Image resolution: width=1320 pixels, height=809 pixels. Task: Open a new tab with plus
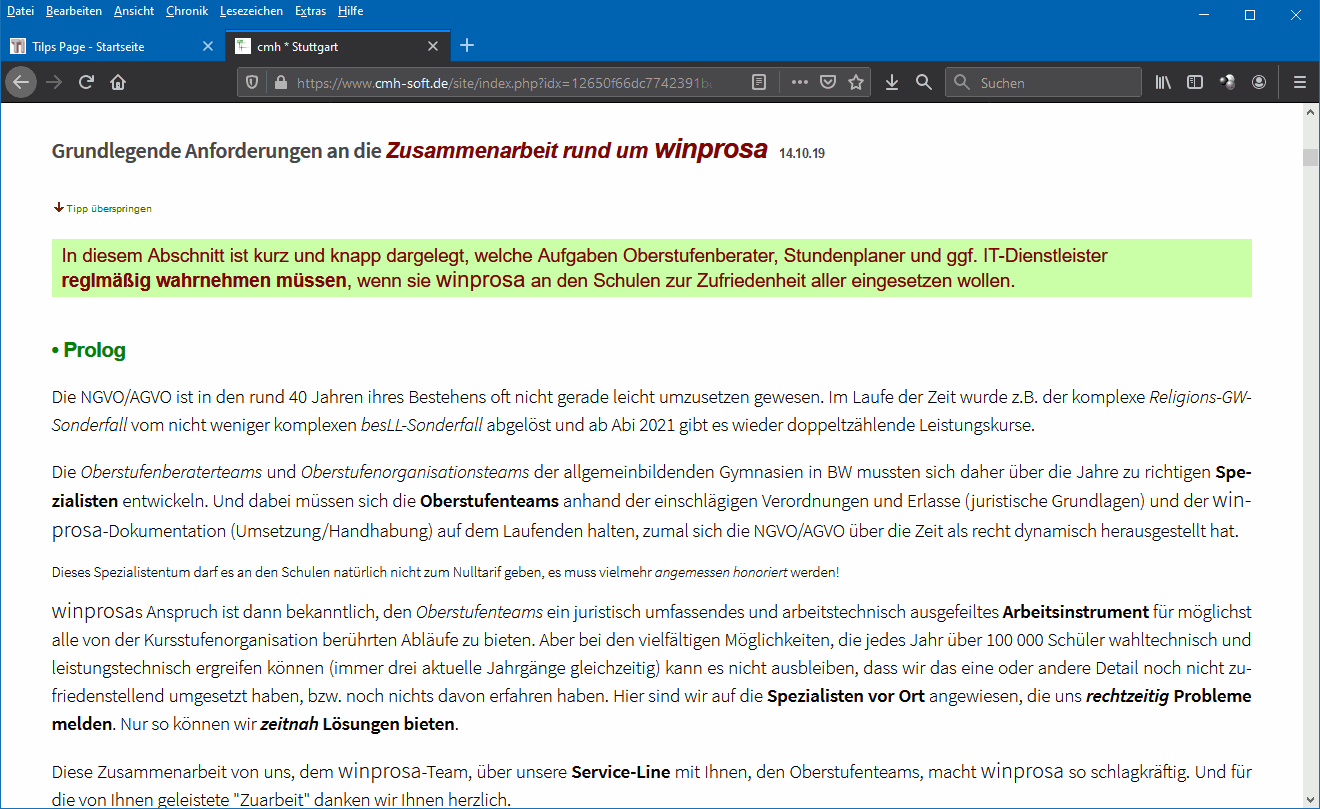pos(467,46)
